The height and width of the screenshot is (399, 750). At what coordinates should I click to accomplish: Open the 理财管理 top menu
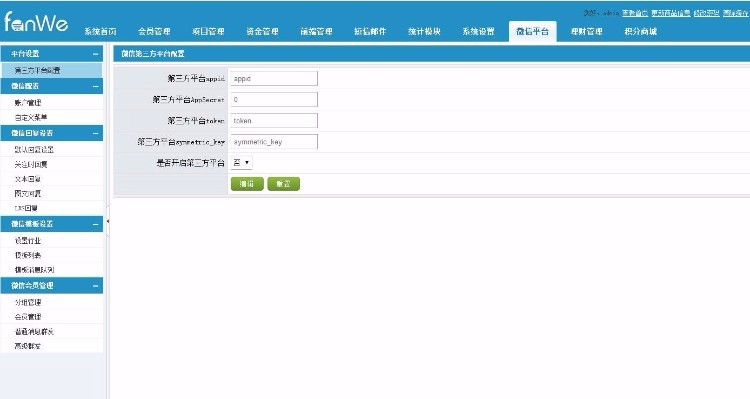tap(586, 32)
